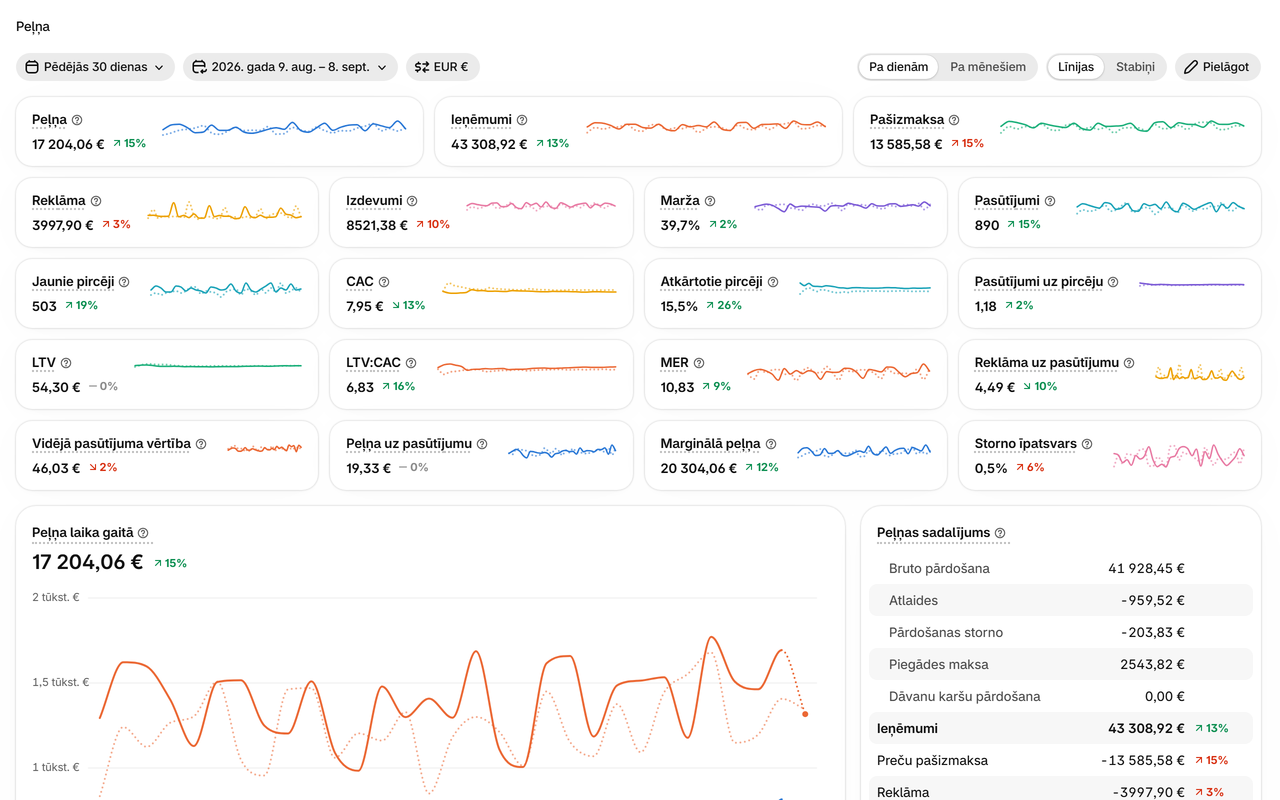Click the 43 308,92 € Ieņēmumi card value
Image resolution: width=1280 pixels, height=800 pixels.
click(x=489, y=144)
